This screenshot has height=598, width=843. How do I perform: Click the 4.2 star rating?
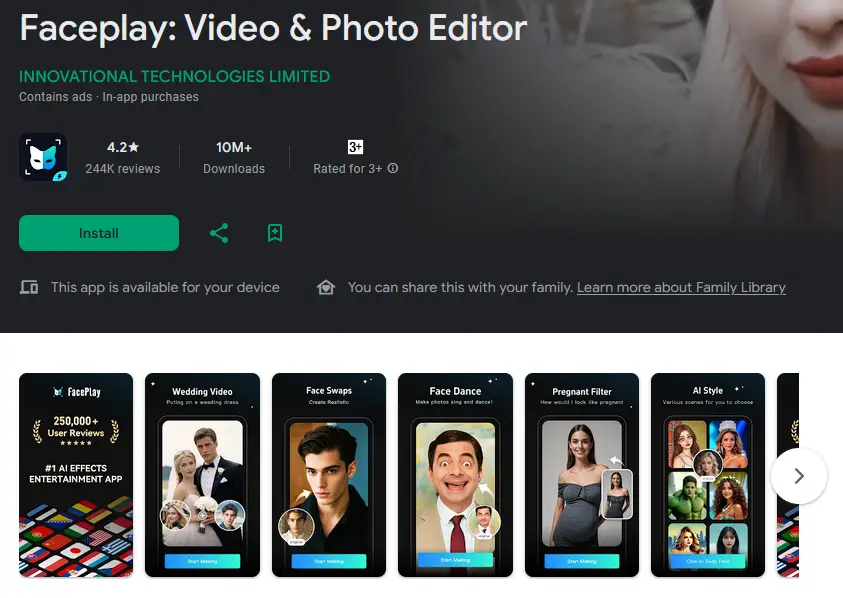(123, 147)
